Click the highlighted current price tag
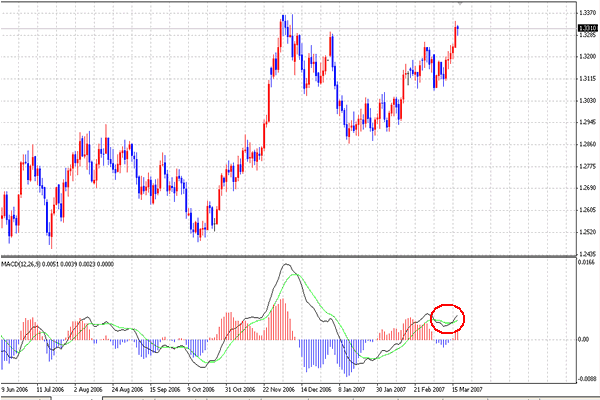Viewport: 600px width, 400px height. click(587, 28)
